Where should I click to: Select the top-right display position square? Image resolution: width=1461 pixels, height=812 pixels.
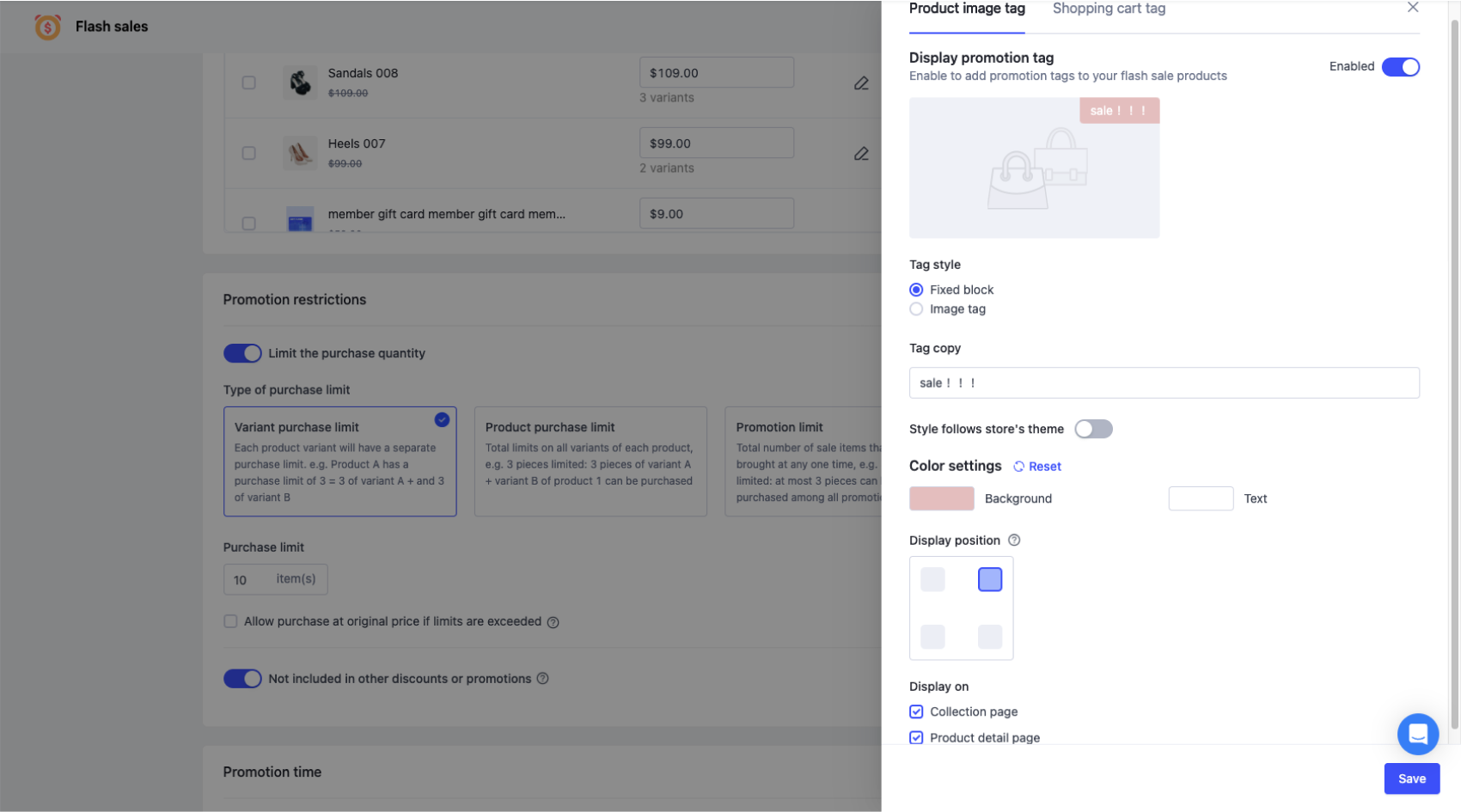click(x=990, y=580)
